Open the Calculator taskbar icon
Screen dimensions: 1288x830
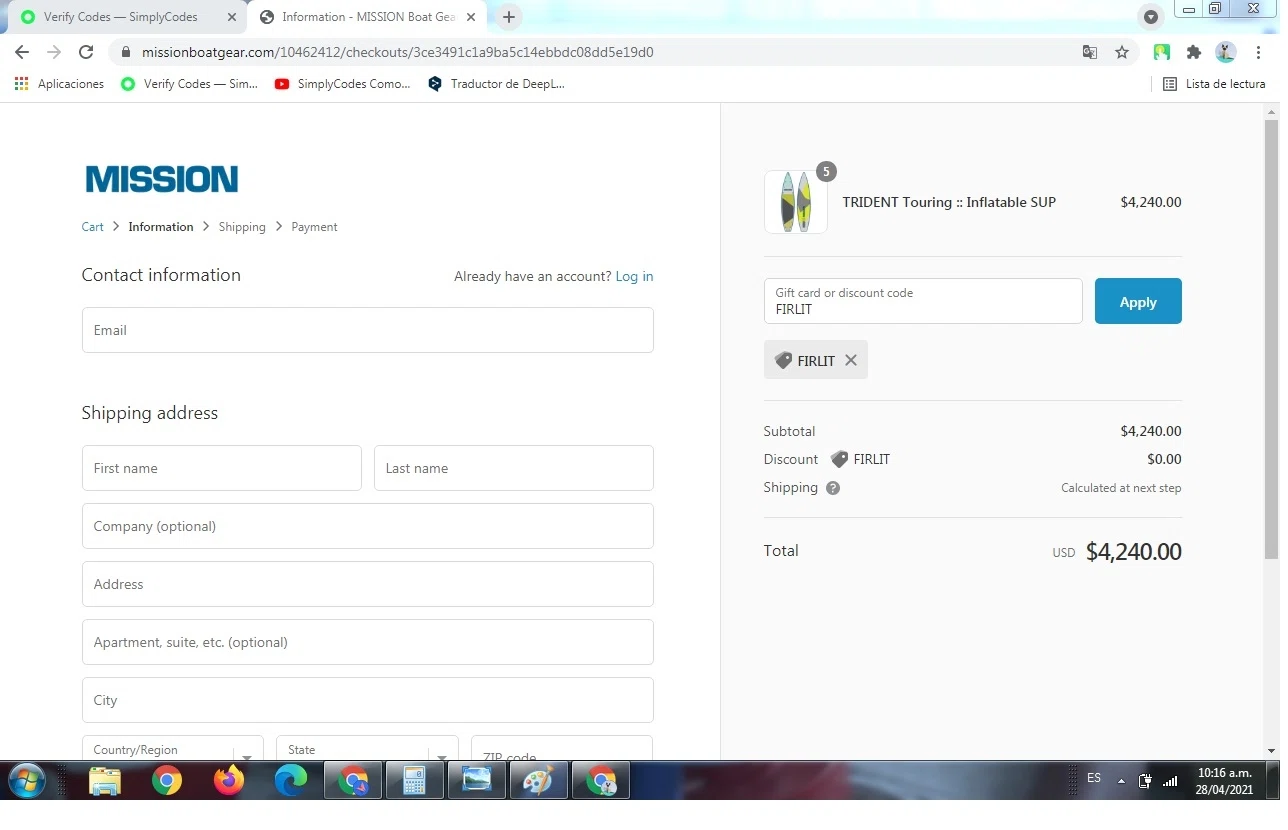click(414, 781)
